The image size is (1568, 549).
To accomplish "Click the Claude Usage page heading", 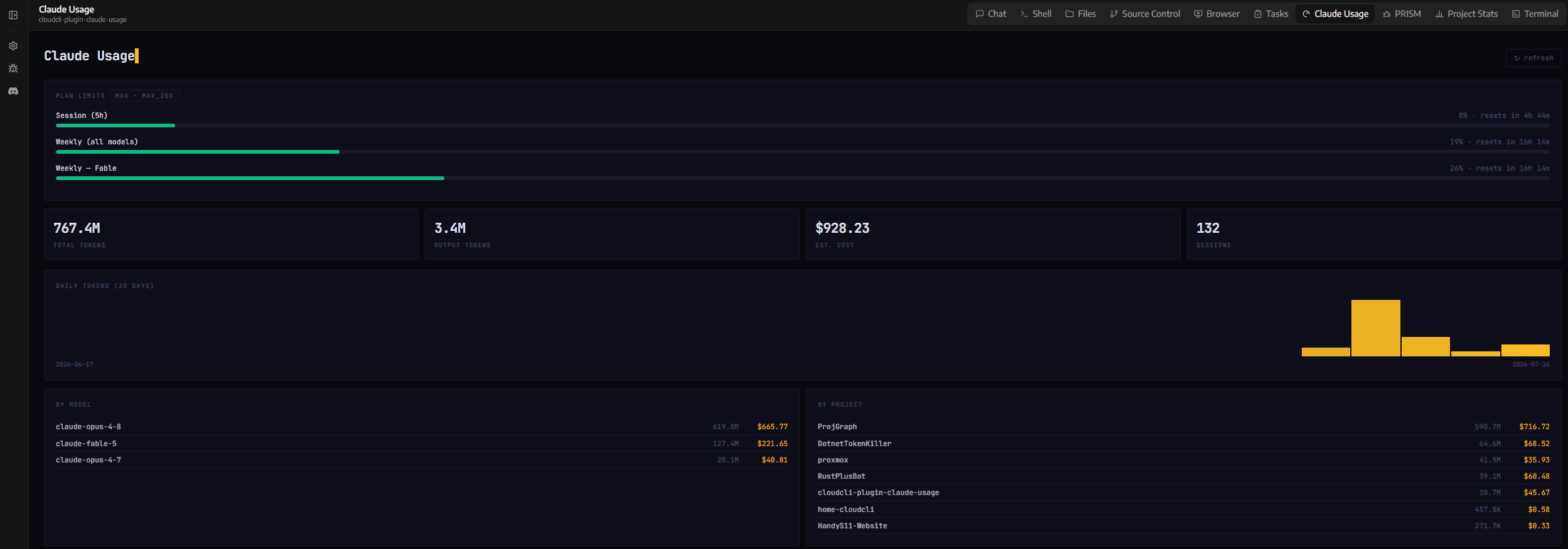I will click(89, 56).
